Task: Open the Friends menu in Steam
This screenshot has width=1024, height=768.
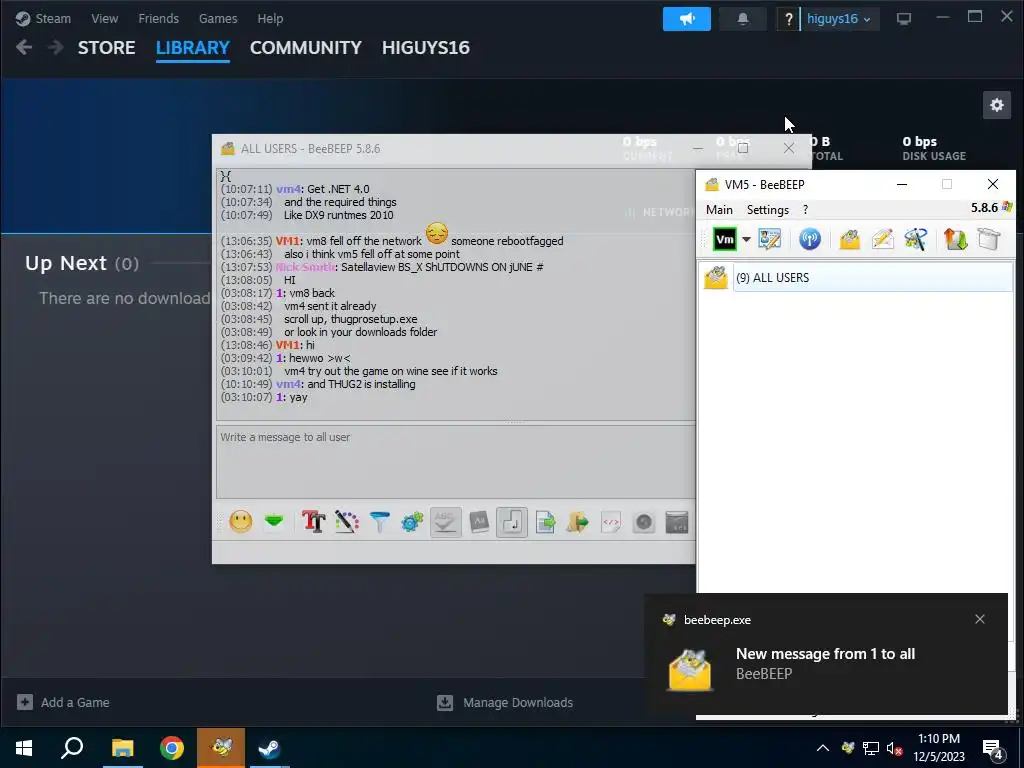Action: 158,18
